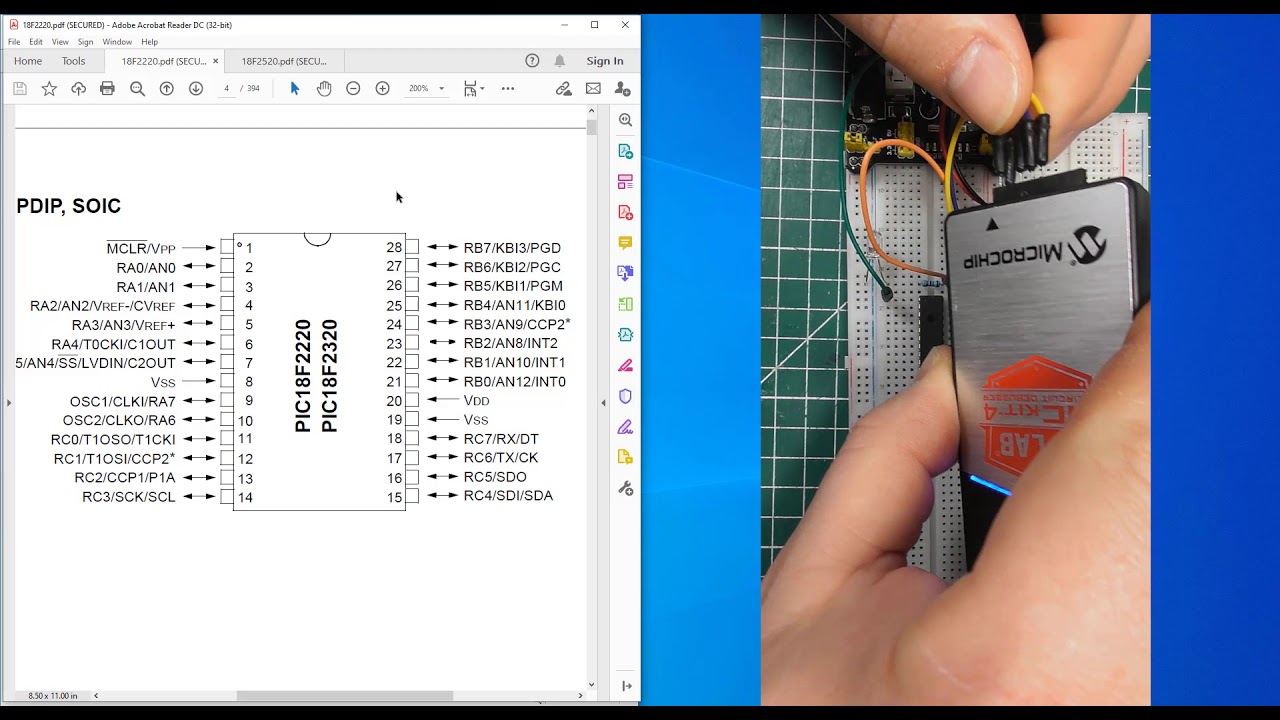Send the file by email
This screenshot has height=720, width=1280.
coord(593,89)
